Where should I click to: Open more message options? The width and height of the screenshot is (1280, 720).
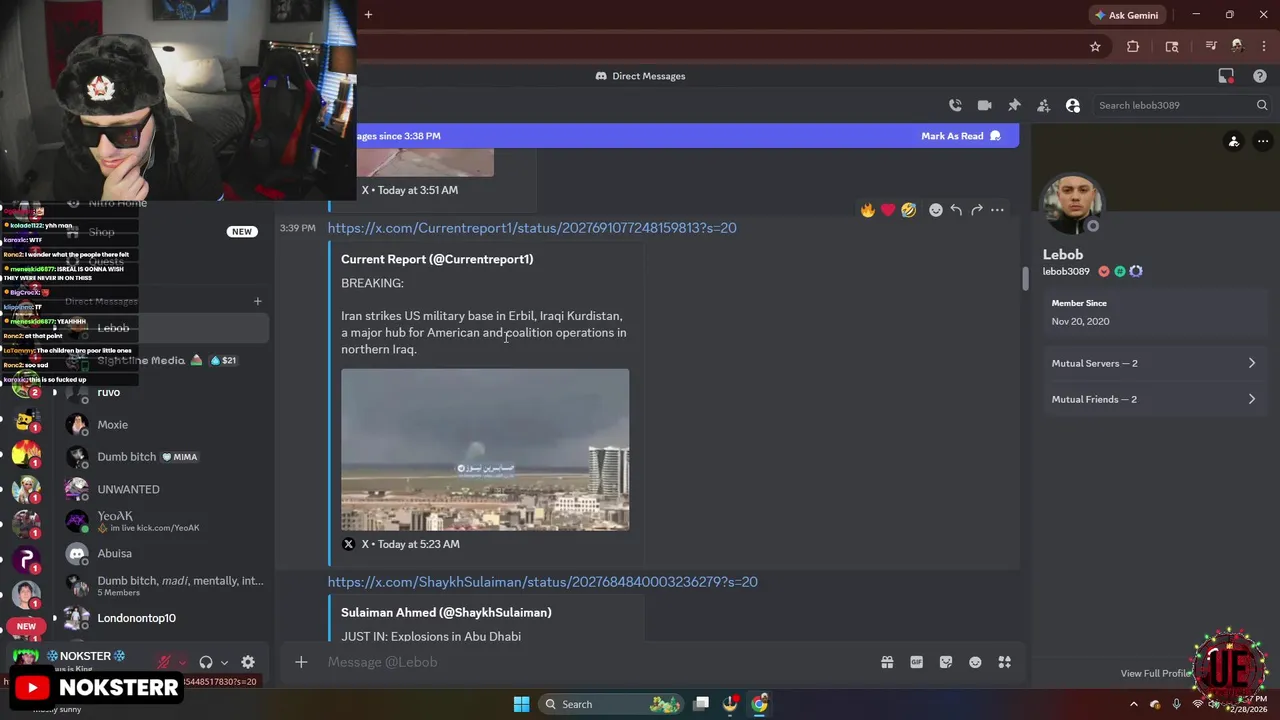point(997,210)
